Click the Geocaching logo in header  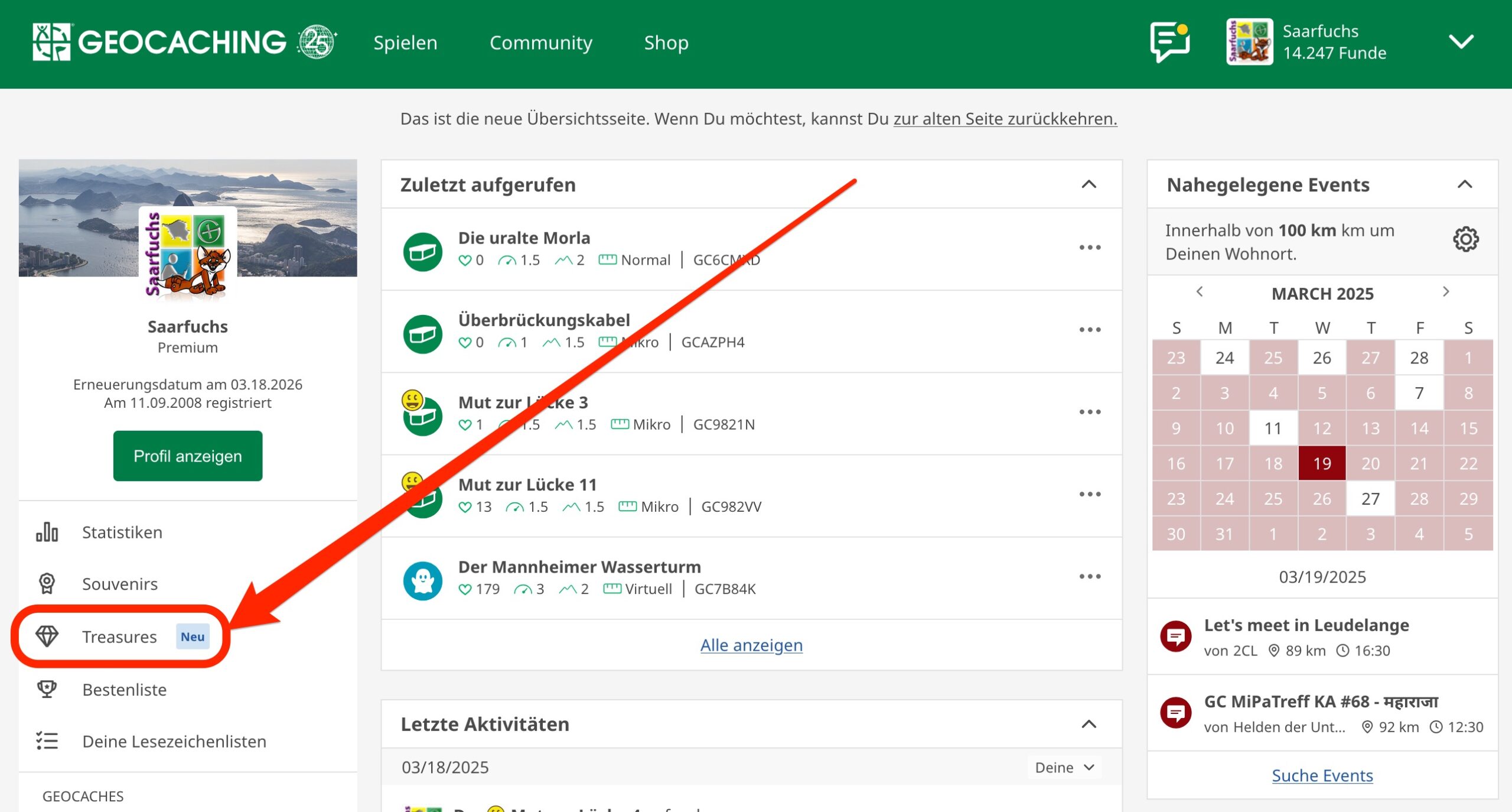pyautogui.click(x=184, y=42)
